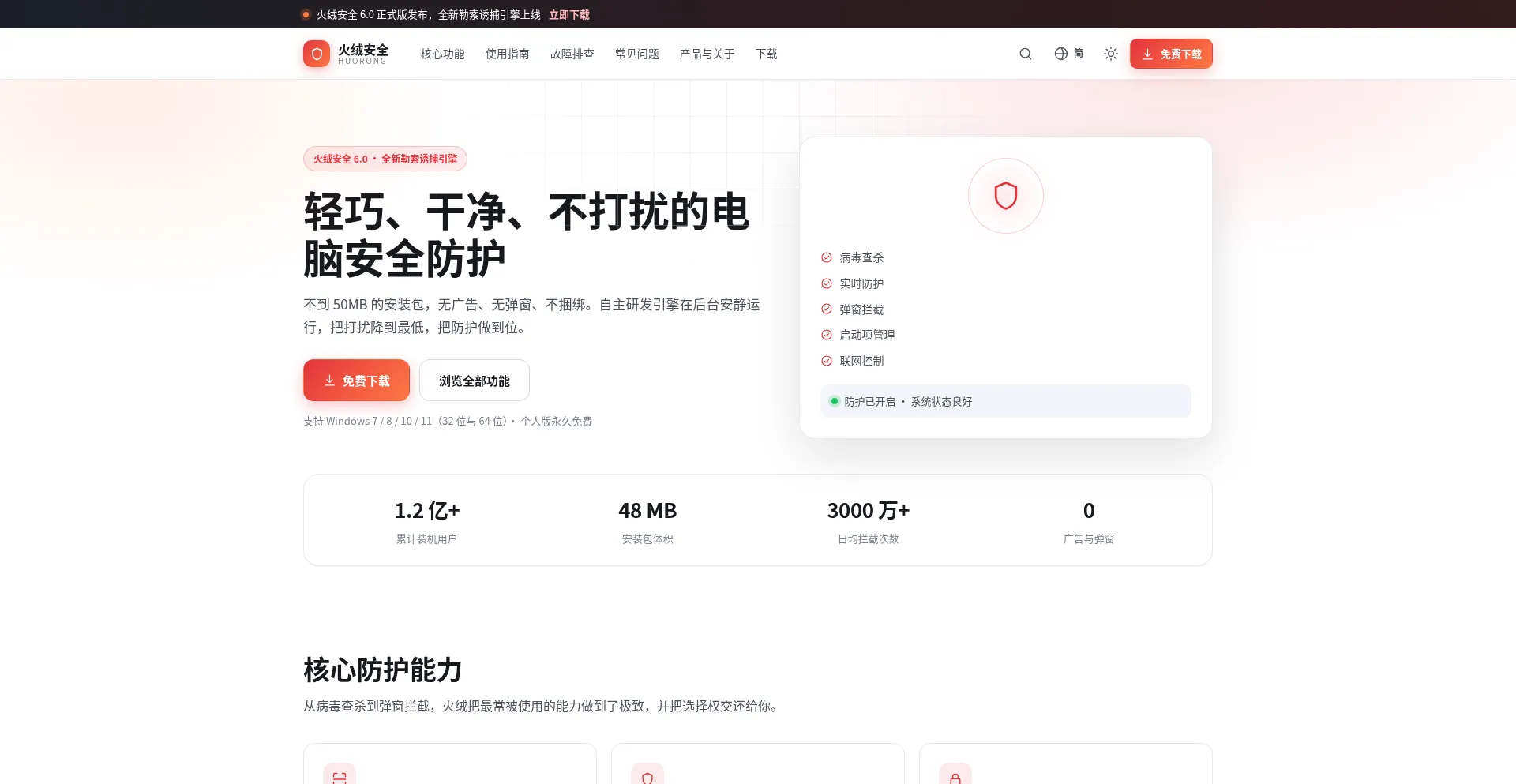Click 简 language label in header
Image resolution: width=1516 pixels, height=784 pixels.
(x=1079, y=54)
